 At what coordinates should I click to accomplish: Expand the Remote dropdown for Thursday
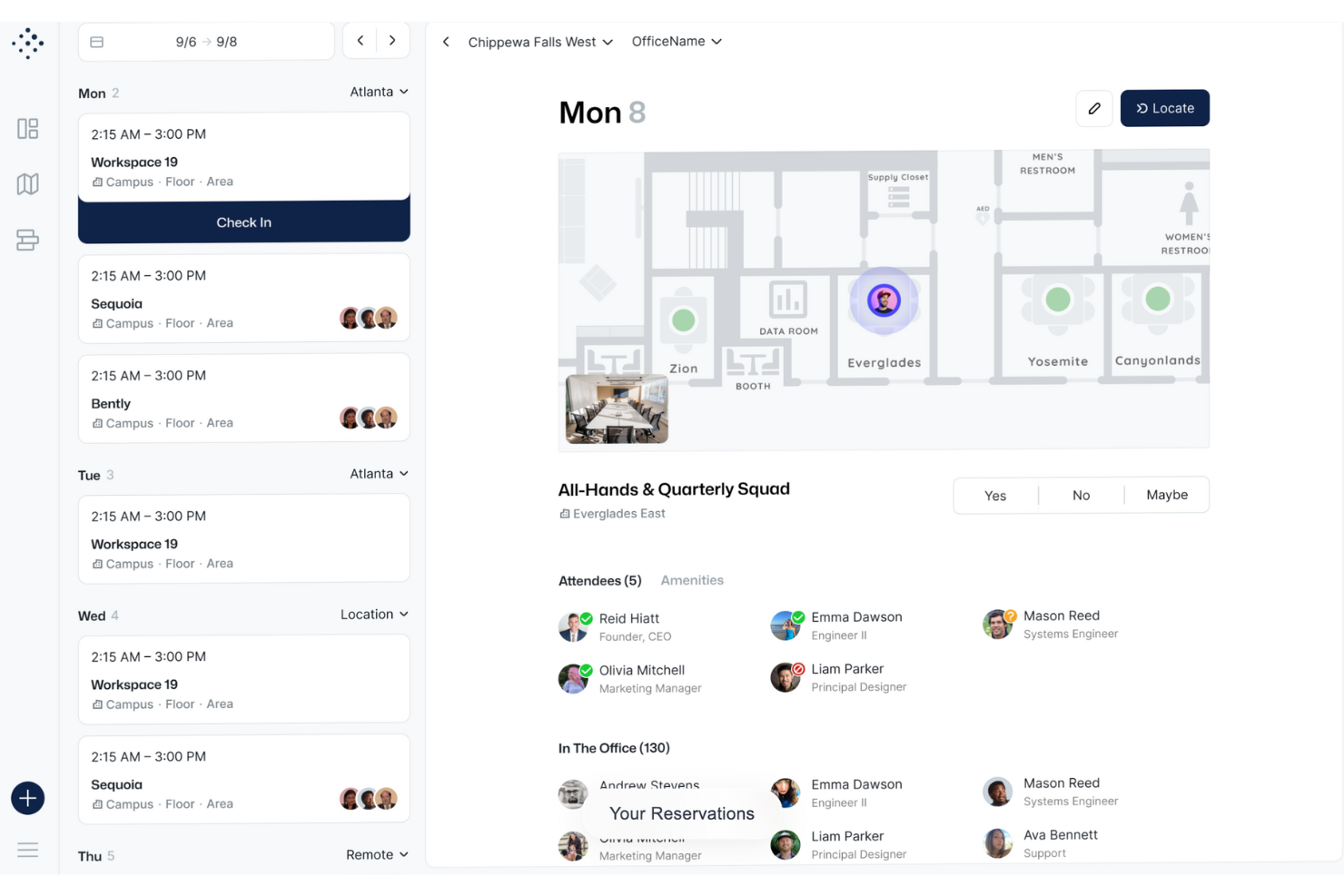(x=377, y=854)
